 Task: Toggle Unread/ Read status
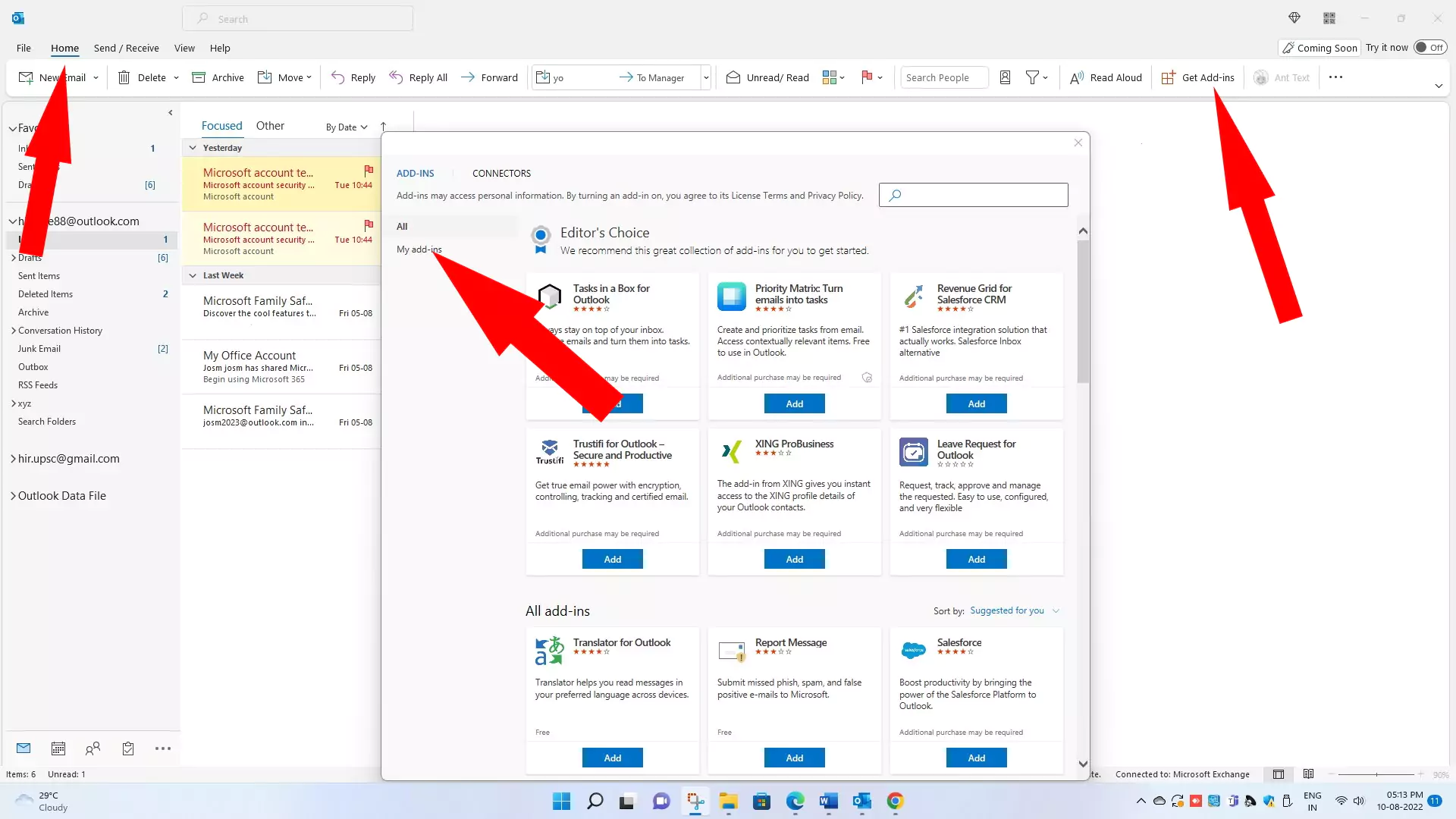click(767, 77)
